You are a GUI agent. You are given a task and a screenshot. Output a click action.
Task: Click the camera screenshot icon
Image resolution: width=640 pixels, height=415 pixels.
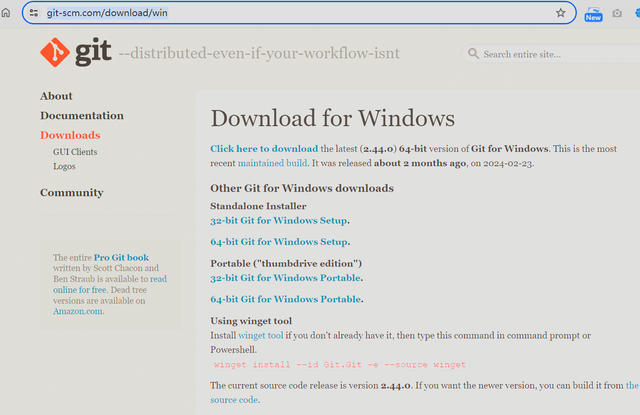pyautogui.click(x=617, y=13)
